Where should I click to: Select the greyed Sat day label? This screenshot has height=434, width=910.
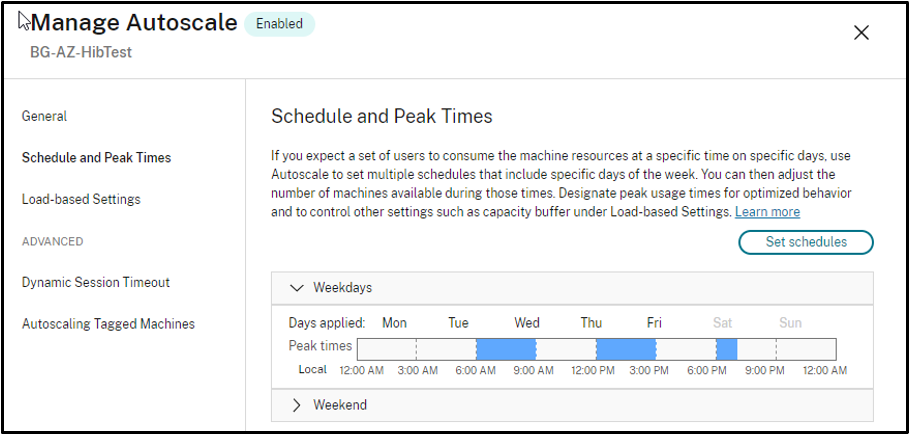(722, 323)
